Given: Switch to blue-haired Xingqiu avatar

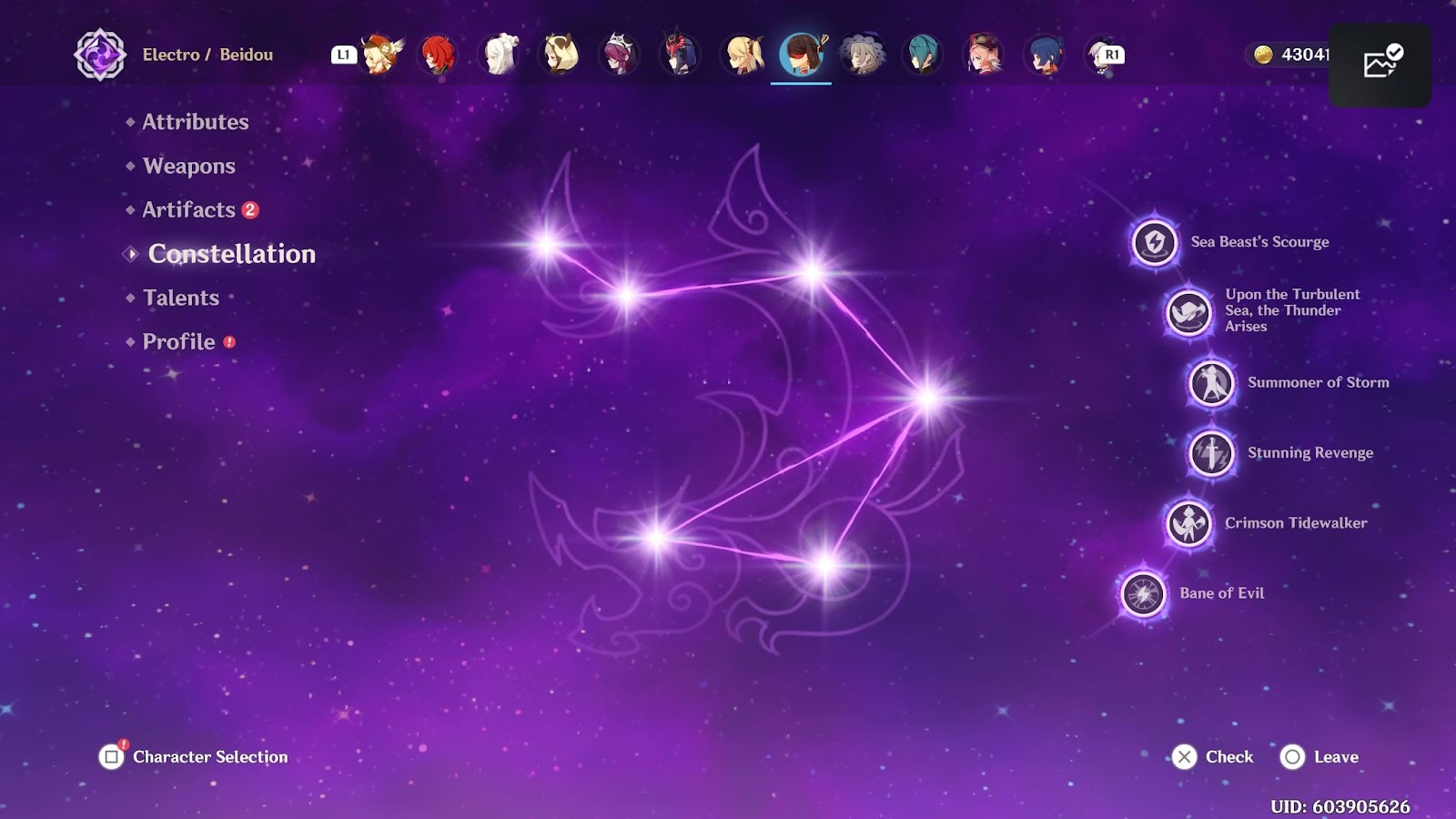Looking at the screenshot, I should tap(1044, 55).
